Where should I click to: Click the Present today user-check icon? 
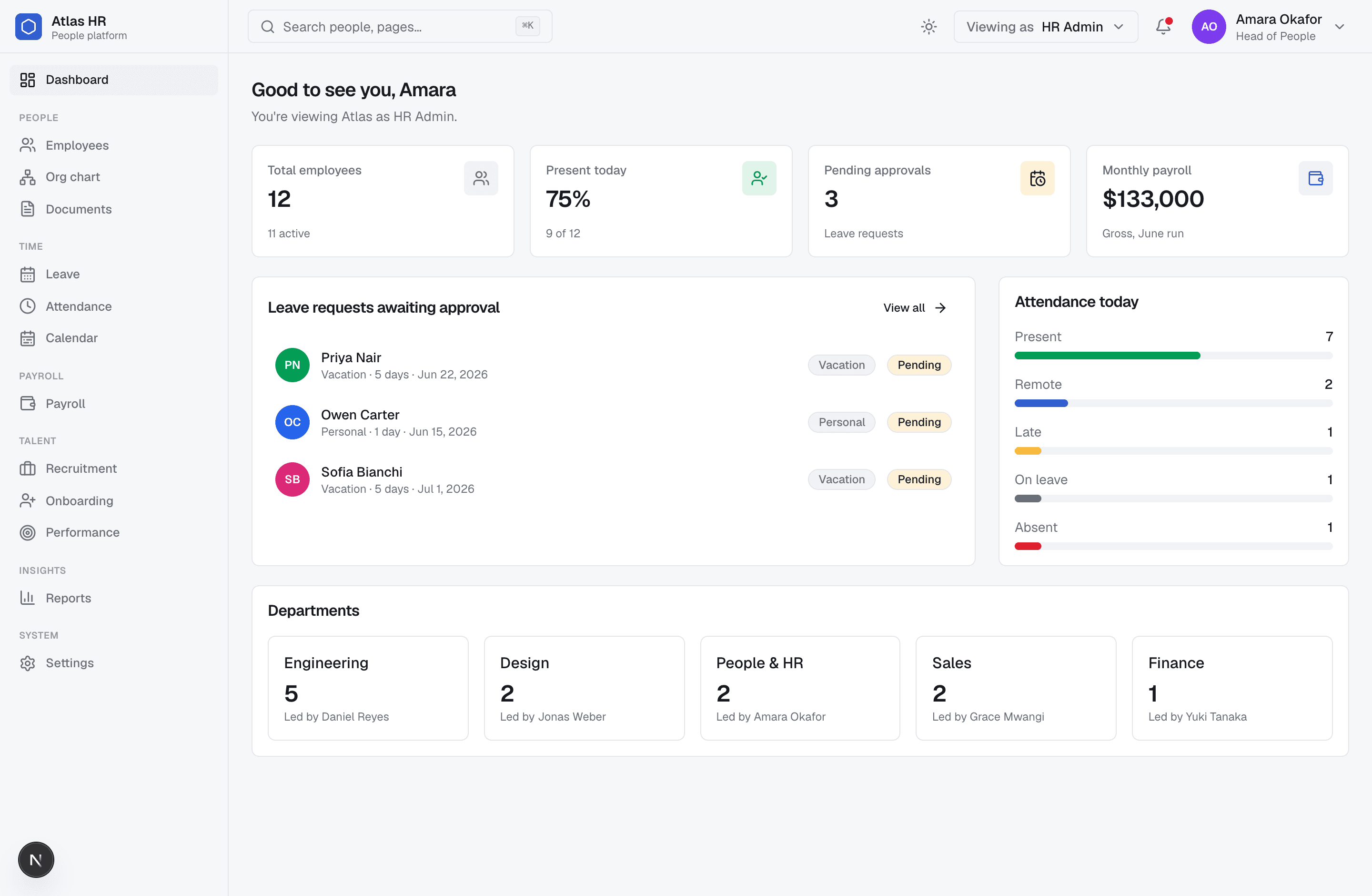(759, 178)
